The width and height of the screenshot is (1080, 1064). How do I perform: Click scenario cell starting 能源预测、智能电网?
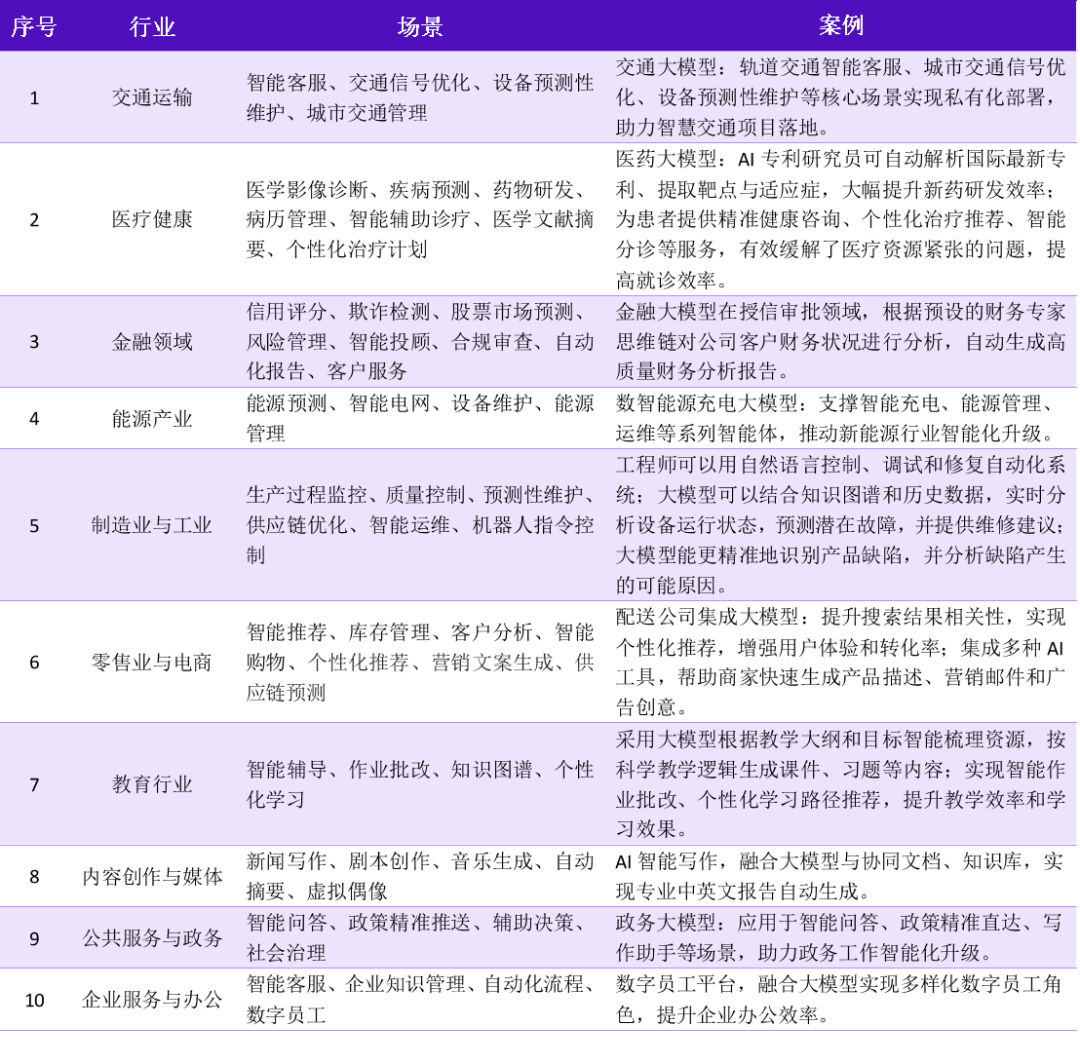(x=420, y=418)
